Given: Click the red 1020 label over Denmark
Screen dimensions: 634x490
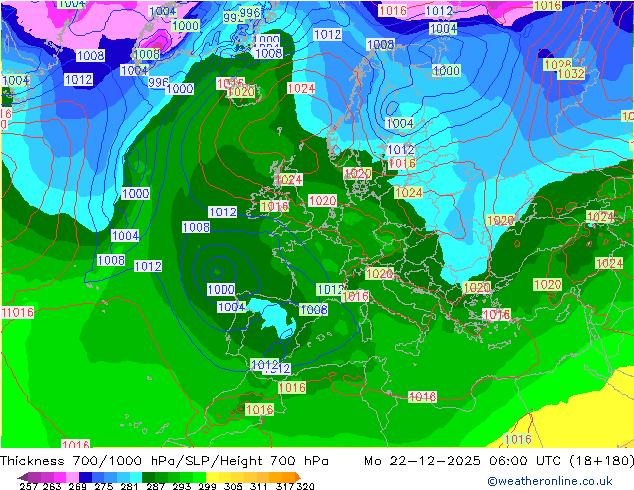Looking at the screenshot, I should coord(358,174).
